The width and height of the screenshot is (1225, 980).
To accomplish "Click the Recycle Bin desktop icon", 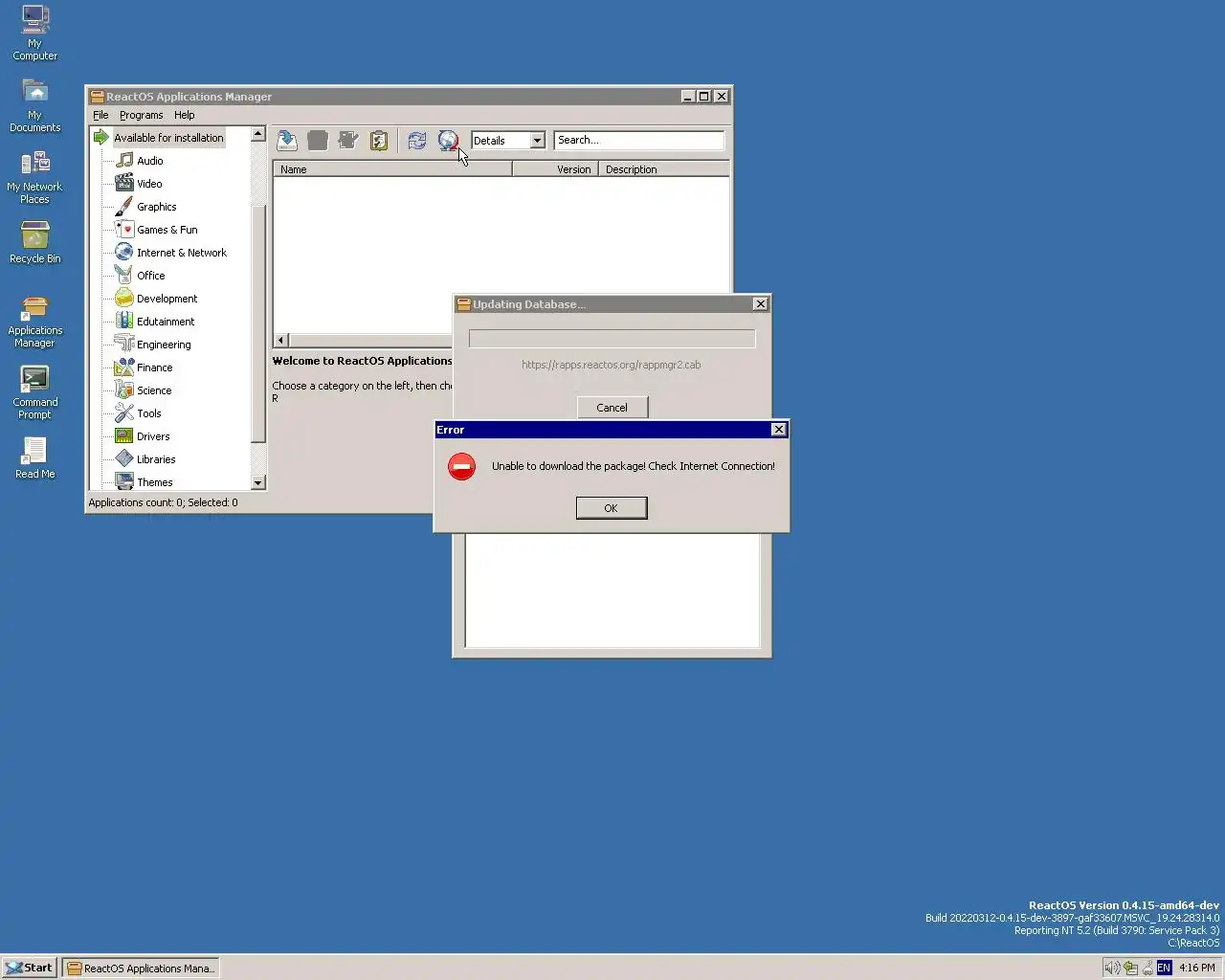I will 35,242.
